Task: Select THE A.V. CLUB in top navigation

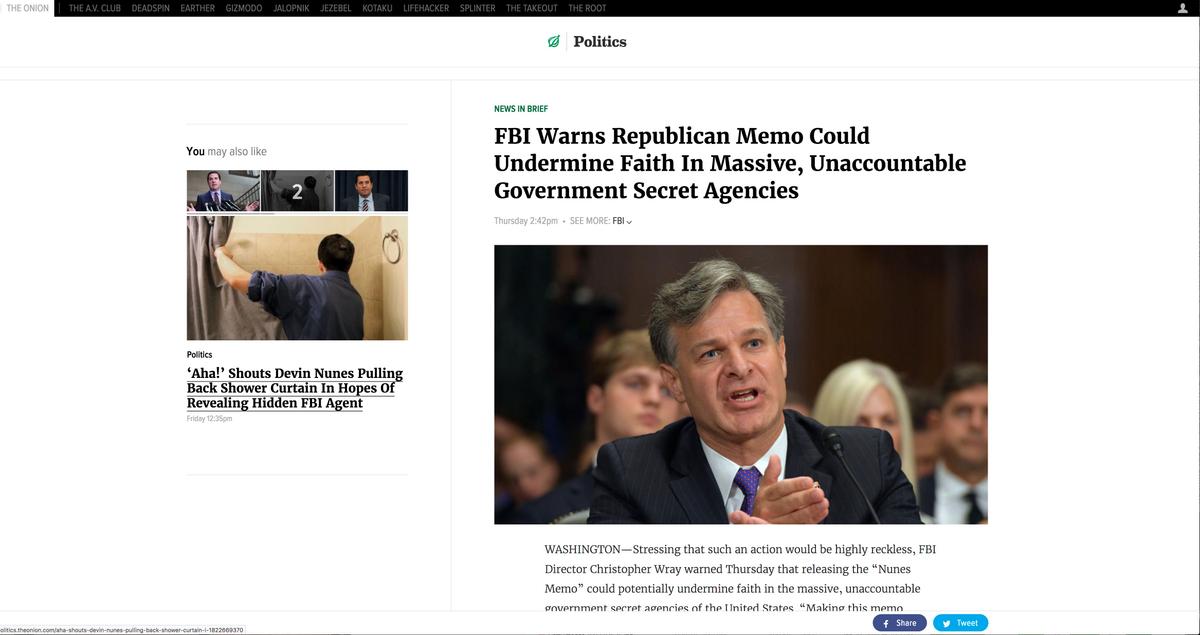Action: click(x=94, y=7)
